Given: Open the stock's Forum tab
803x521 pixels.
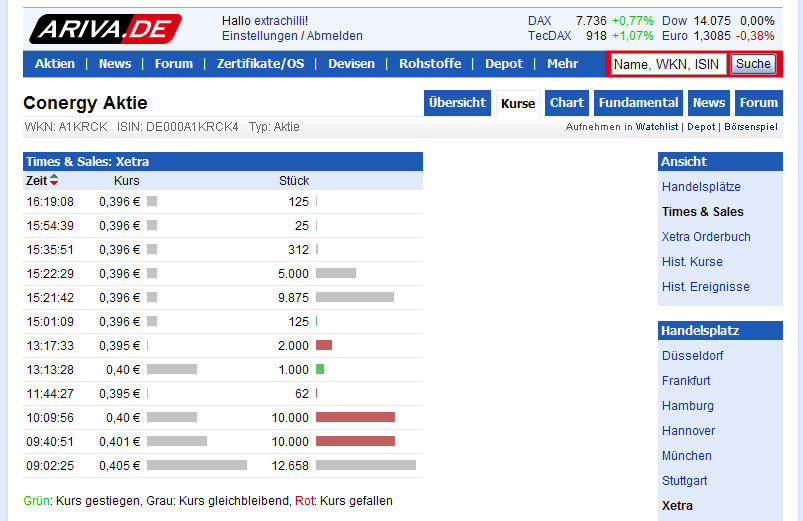Looking at the screenshot, I should tap(758, 102).
